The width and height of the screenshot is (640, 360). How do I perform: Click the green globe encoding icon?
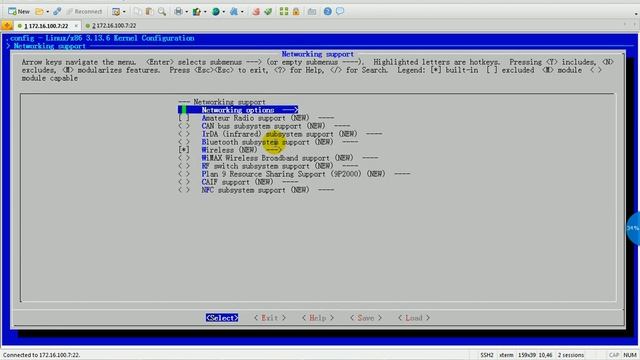[216, 11]
